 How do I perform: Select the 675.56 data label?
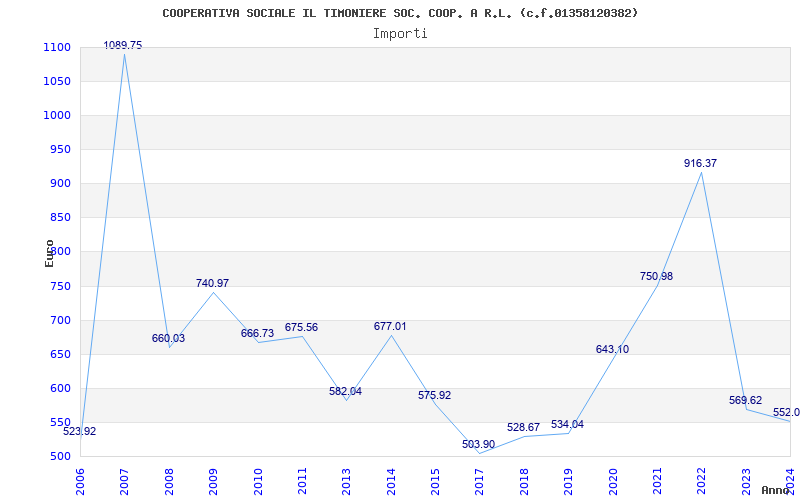click(x=302, y=328)
